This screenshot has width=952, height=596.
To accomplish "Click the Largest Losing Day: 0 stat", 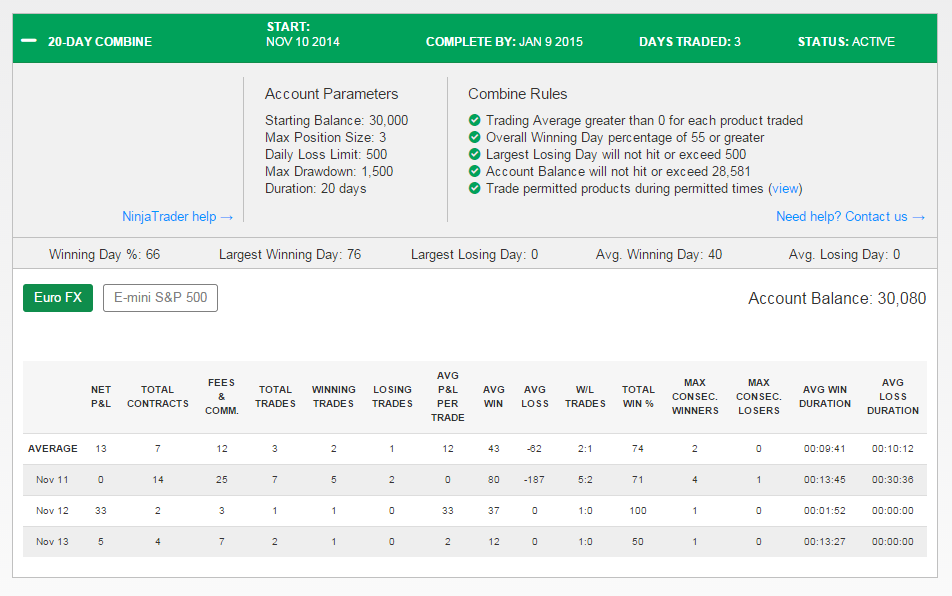I will click(x=474, y=254).
